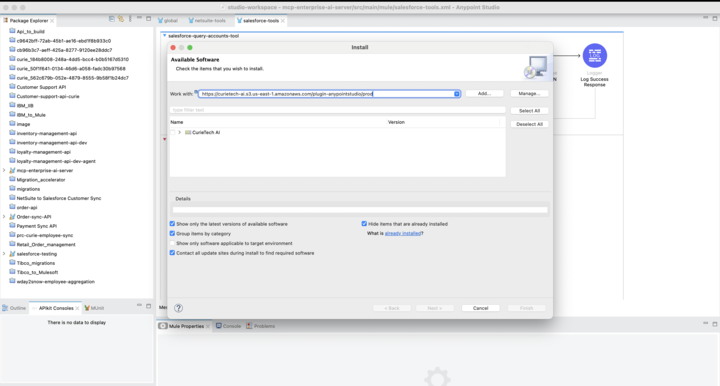Click the Order-sync-API project icon

click(x=12, y=217)
